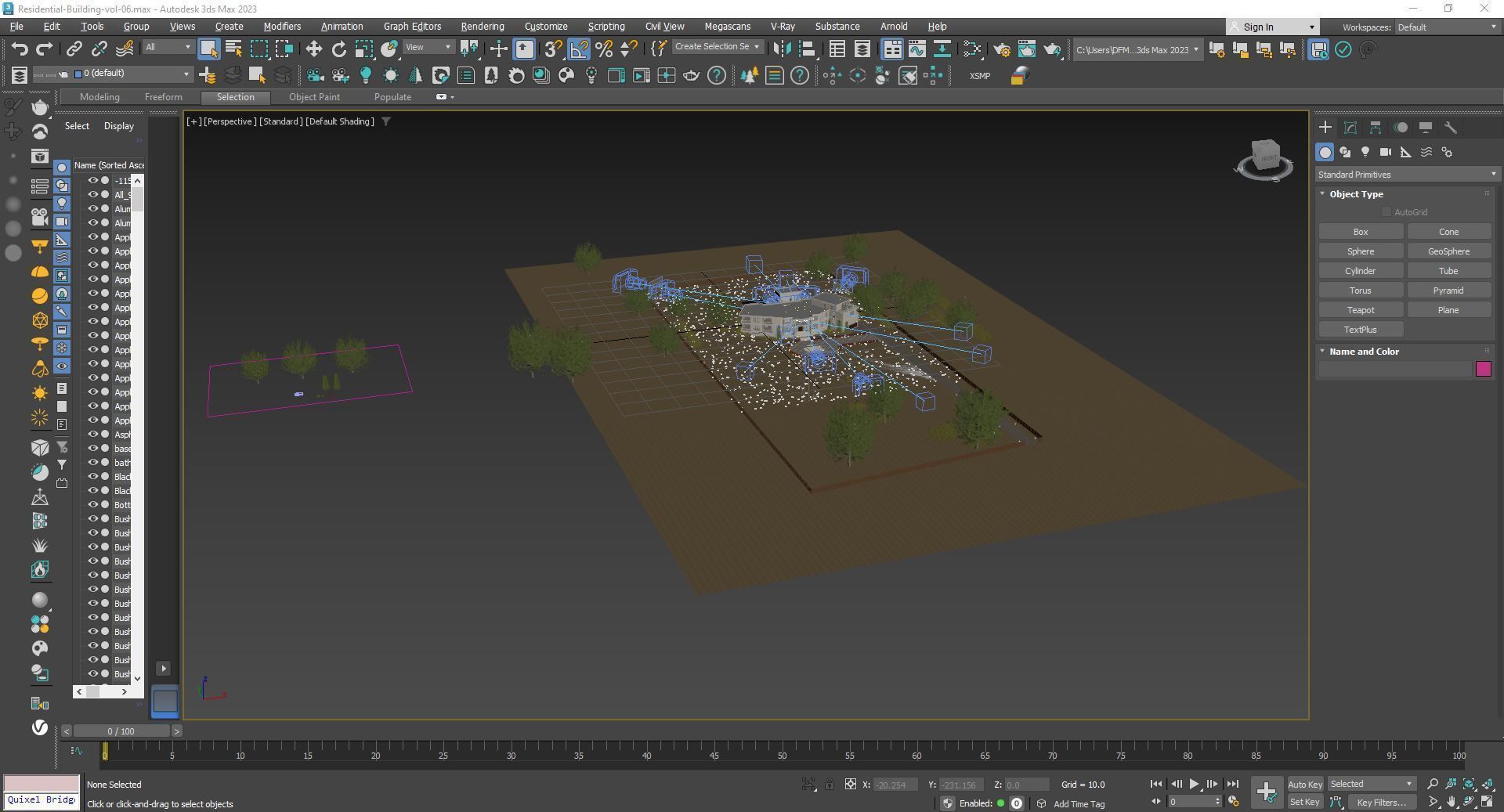Open the magenta object color swatch
This screenshot has width=1504, height=812.
click(x=1483, y=369)
